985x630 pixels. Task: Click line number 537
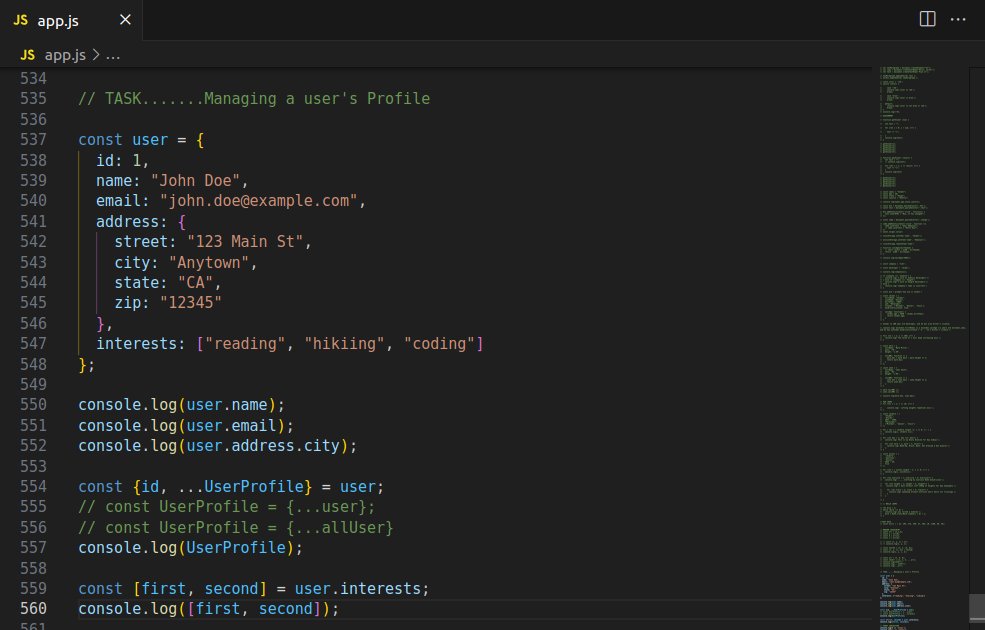point(33,139)
